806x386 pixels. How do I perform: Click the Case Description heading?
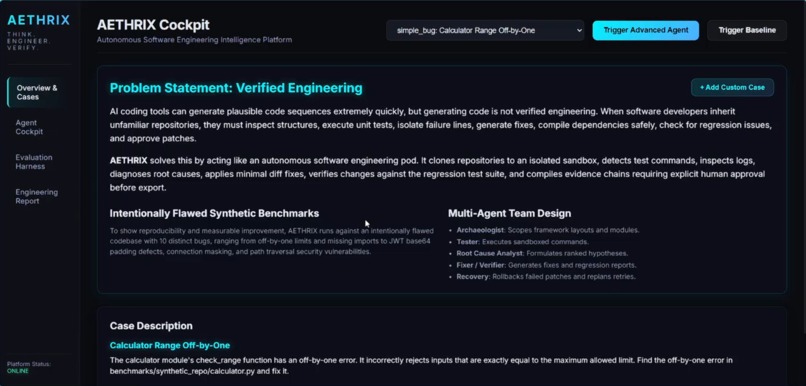[151, 326]
